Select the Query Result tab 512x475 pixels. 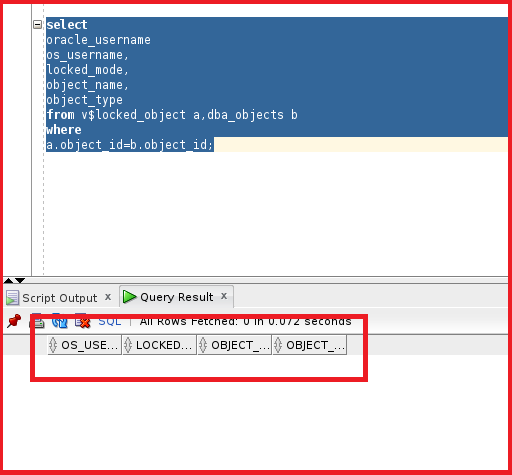(176, 297)
